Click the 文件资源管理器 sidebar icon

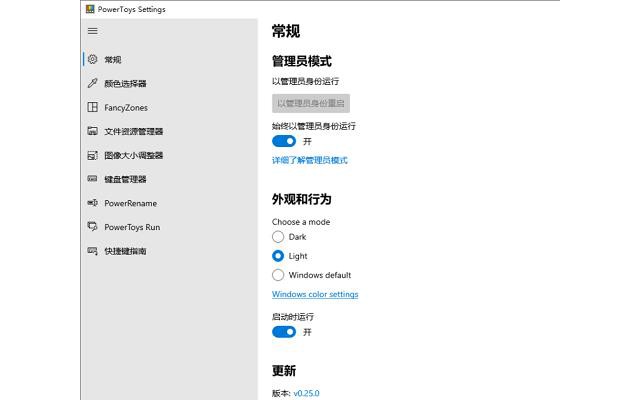93,131
